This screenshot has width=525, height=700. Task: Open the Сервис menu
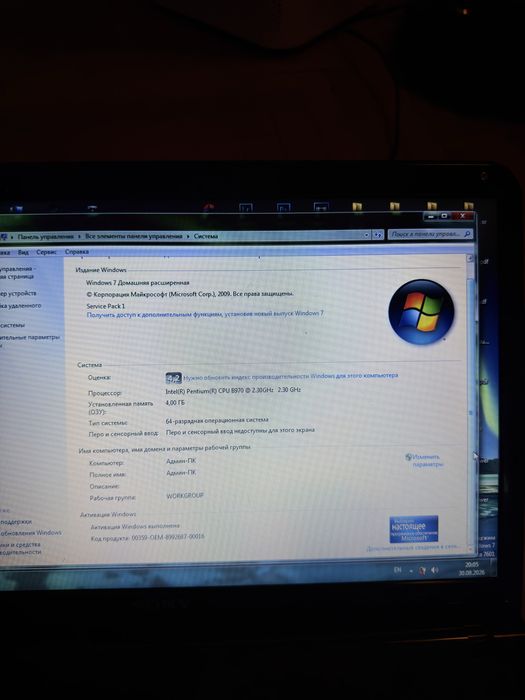tap(46, 252)
